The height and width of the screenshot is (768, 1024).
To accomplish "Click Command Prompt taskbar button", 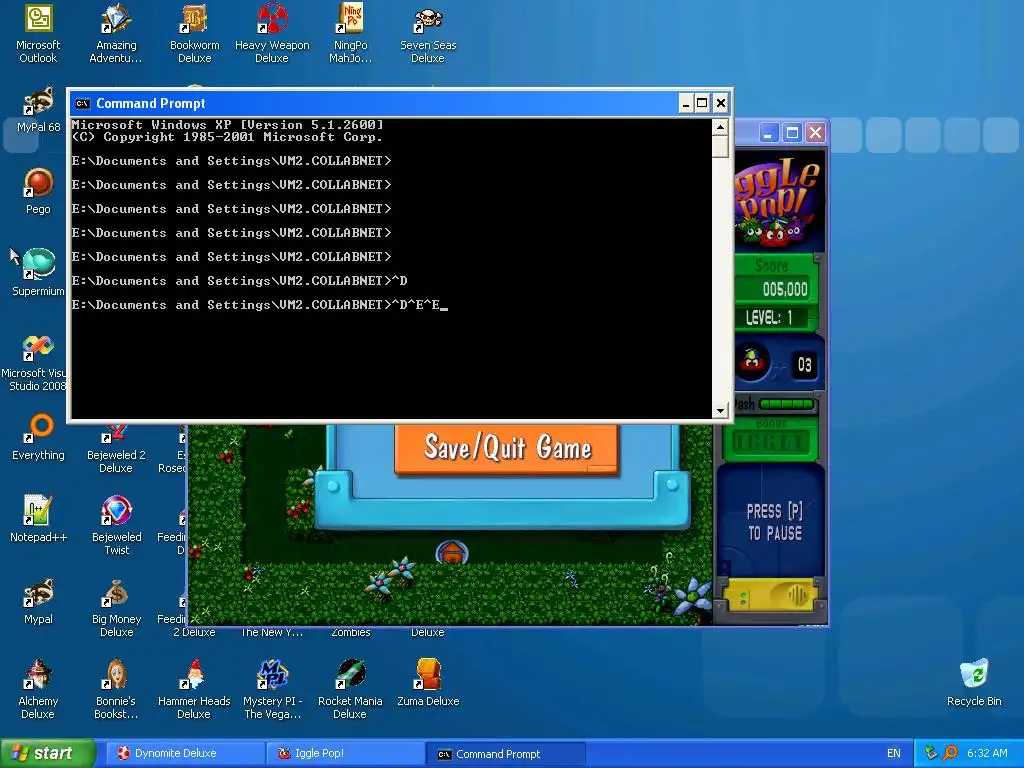I will [x=505, y=754].
